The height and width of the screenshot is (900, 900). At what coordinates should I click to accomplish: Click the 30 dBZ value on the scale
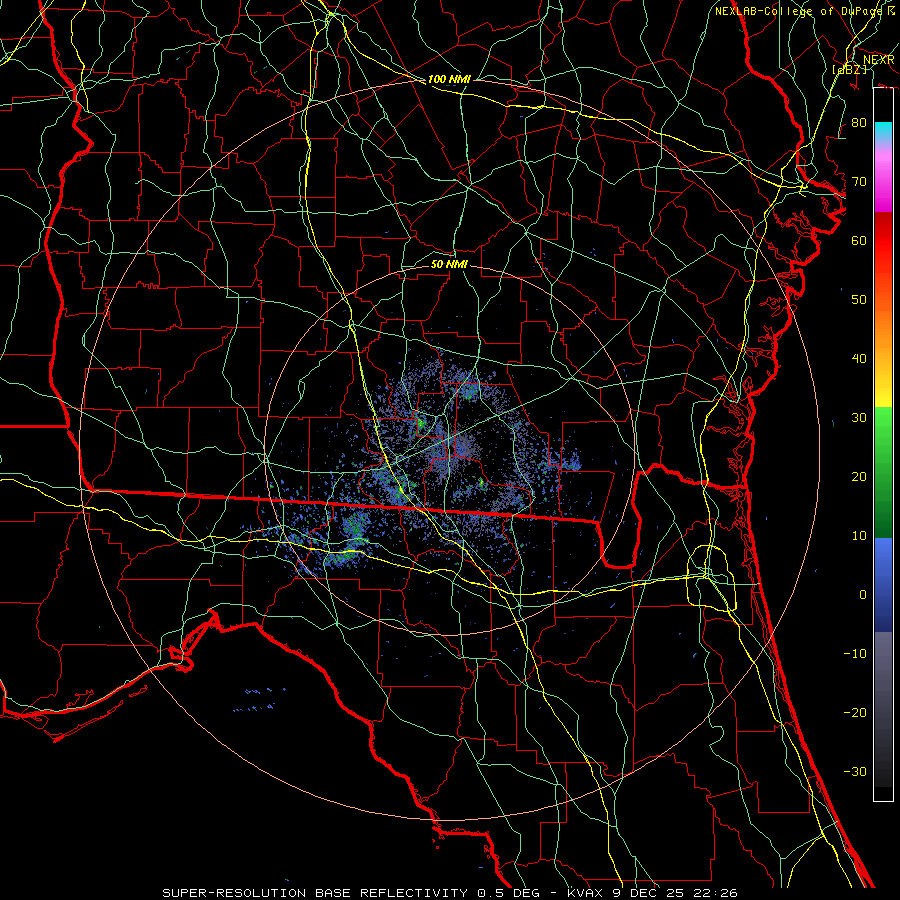click(x=859, y=418)
